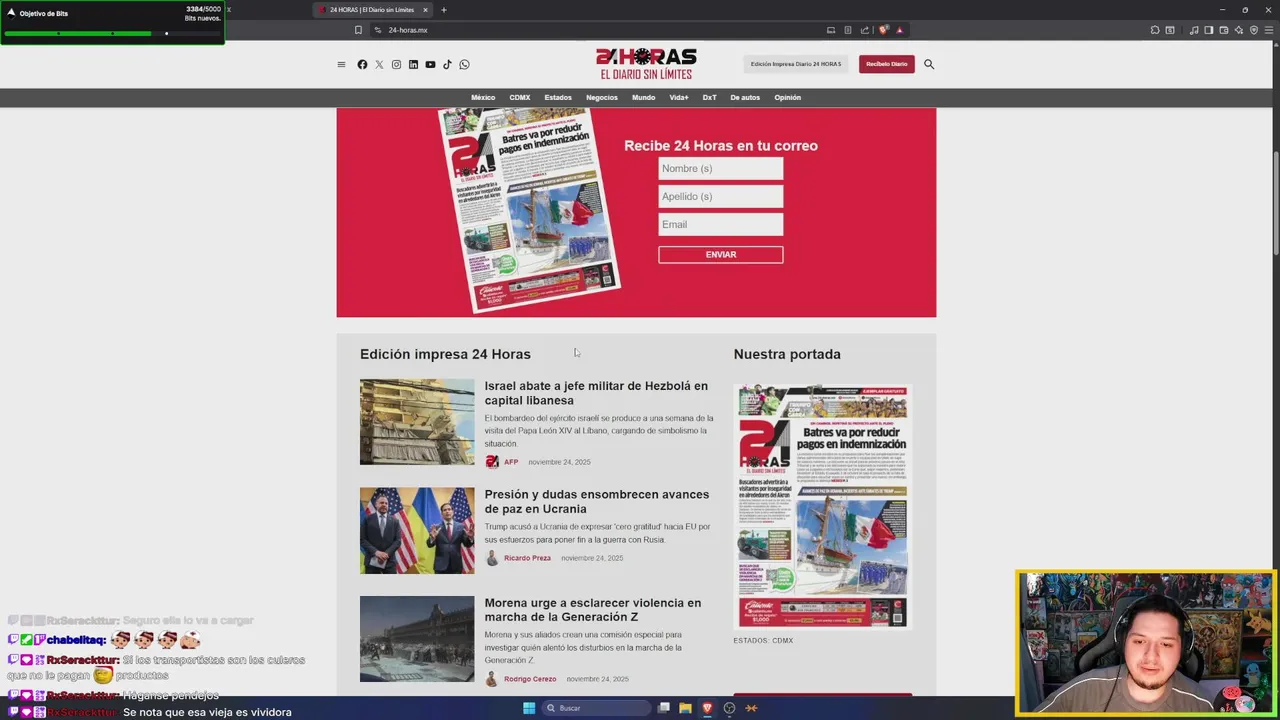
Task: Open the Vida+ section in nav bar
Action: coord(679,98)
